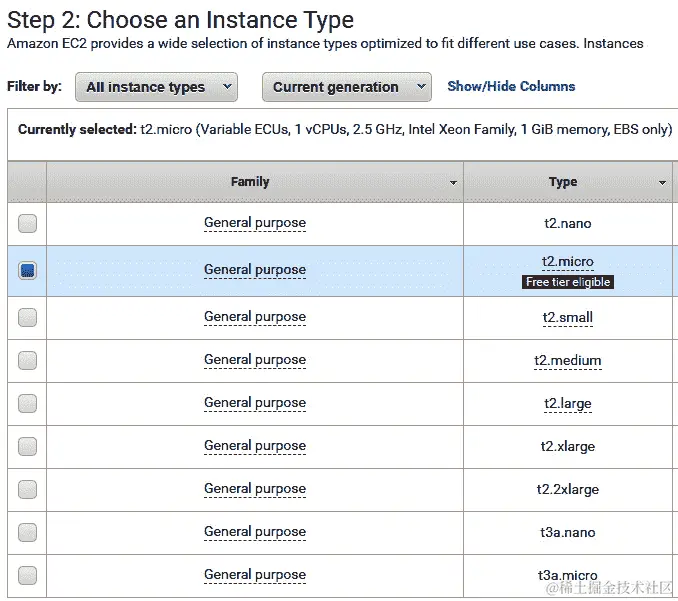The height and width of the screenshot is (601, 678).
Task: Click the Family column sort arrow
Action: 454,183
